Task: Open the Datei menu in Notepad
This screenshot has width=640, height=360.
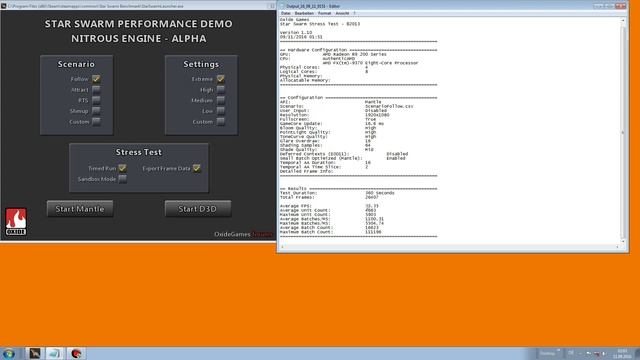Action: click(286, 13)
